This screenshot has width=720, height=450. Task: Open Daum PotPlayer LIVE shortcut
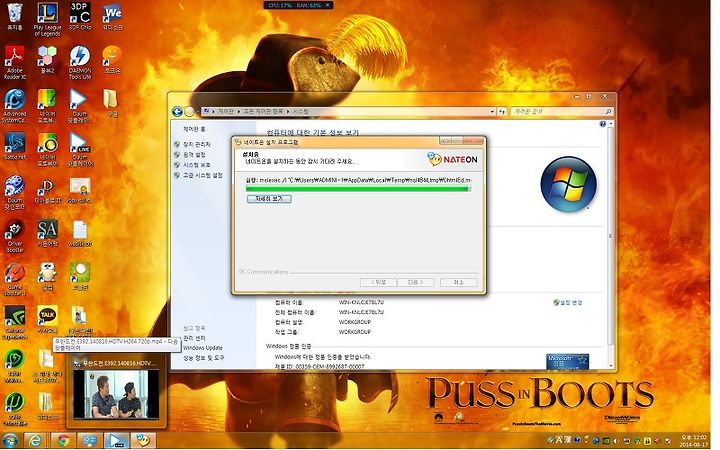coord(80,149)
